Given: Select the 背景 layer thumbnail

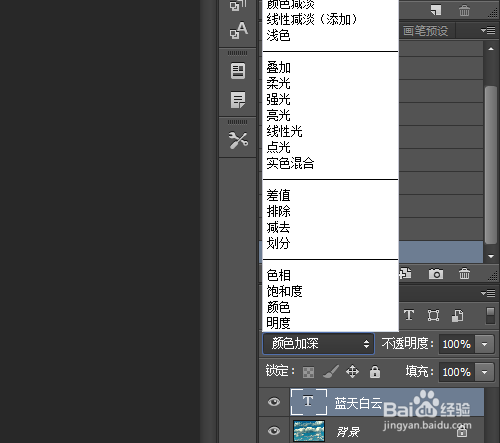Looking at the screenshot, I should coord(309,431).
